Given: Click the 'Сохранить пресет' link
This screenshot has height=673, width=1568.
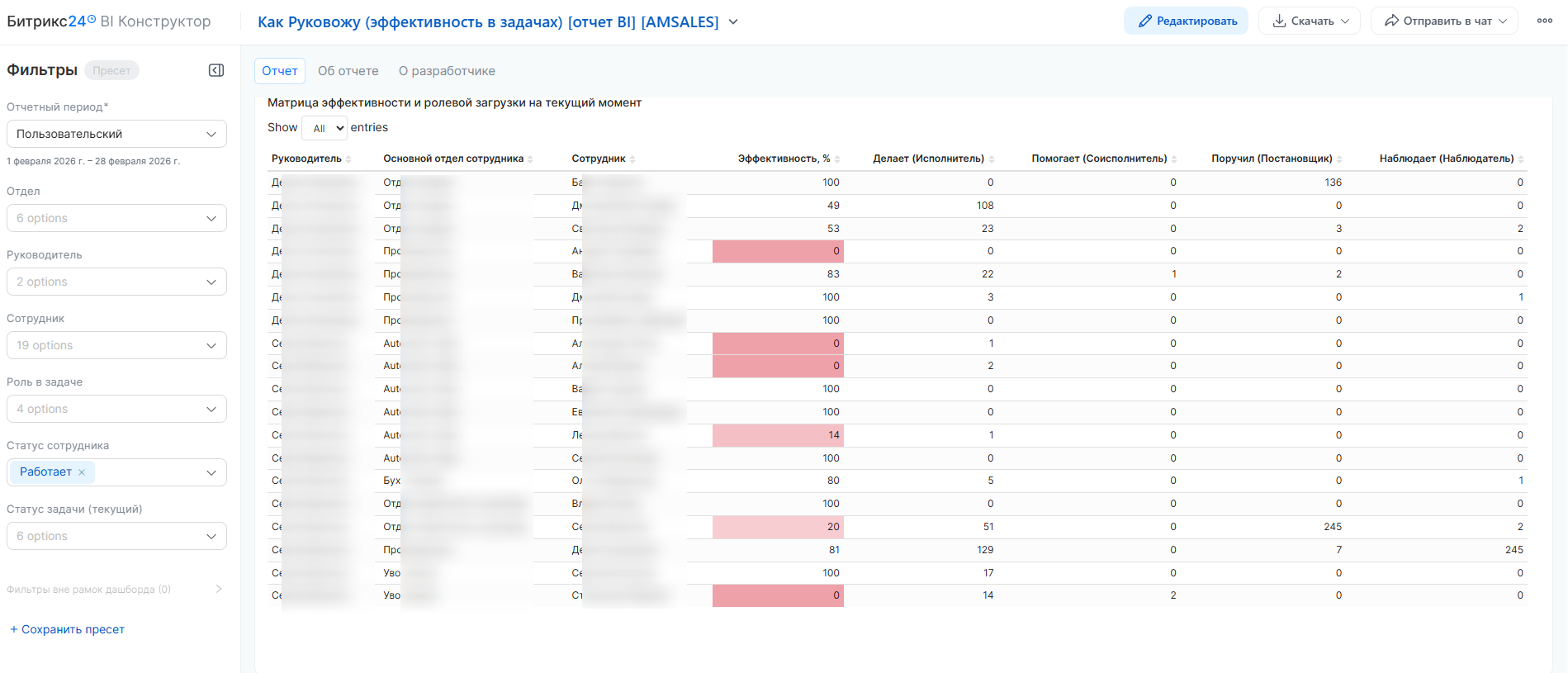Looking at the screenshot, I should [67, 629].
